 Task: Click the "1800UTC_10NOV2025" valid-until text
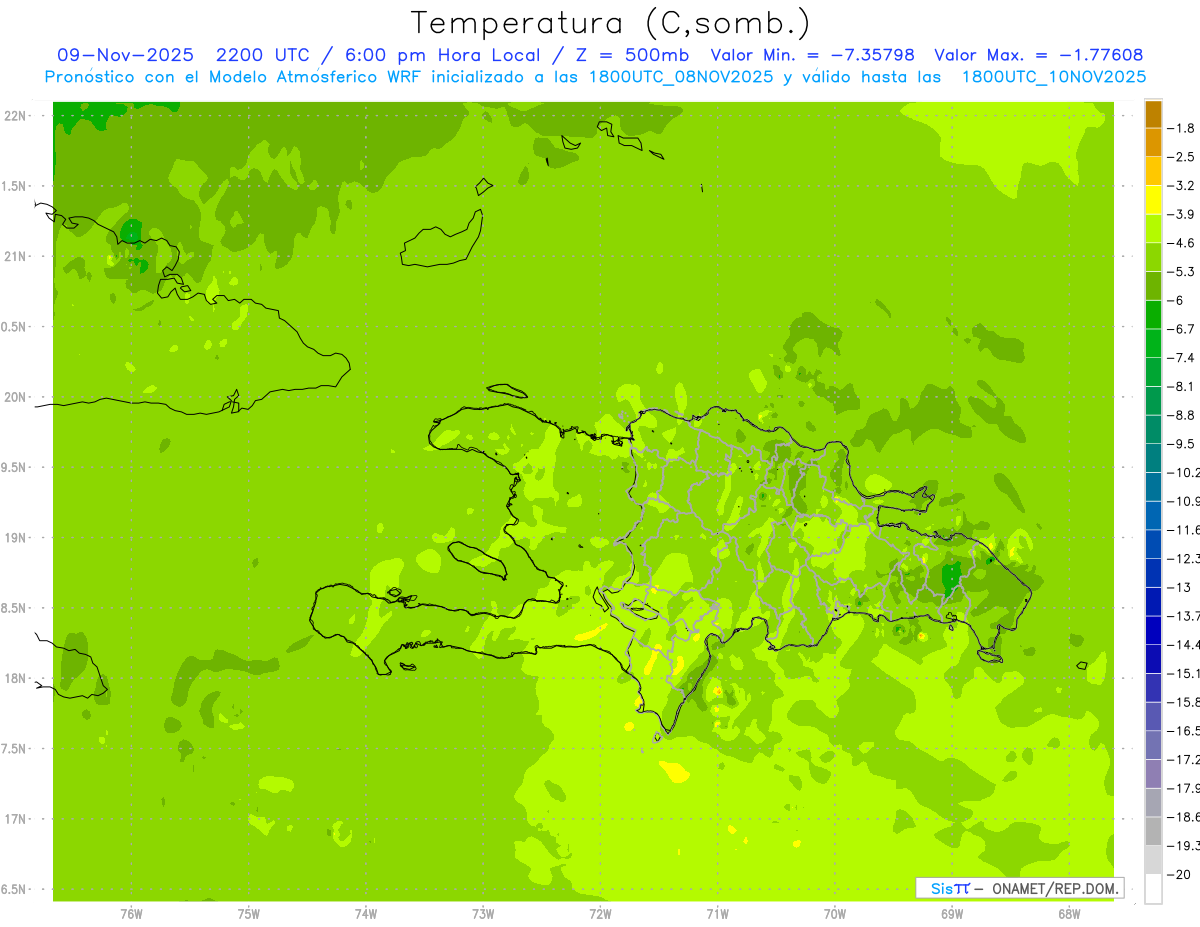click(x=1054, y=77)
